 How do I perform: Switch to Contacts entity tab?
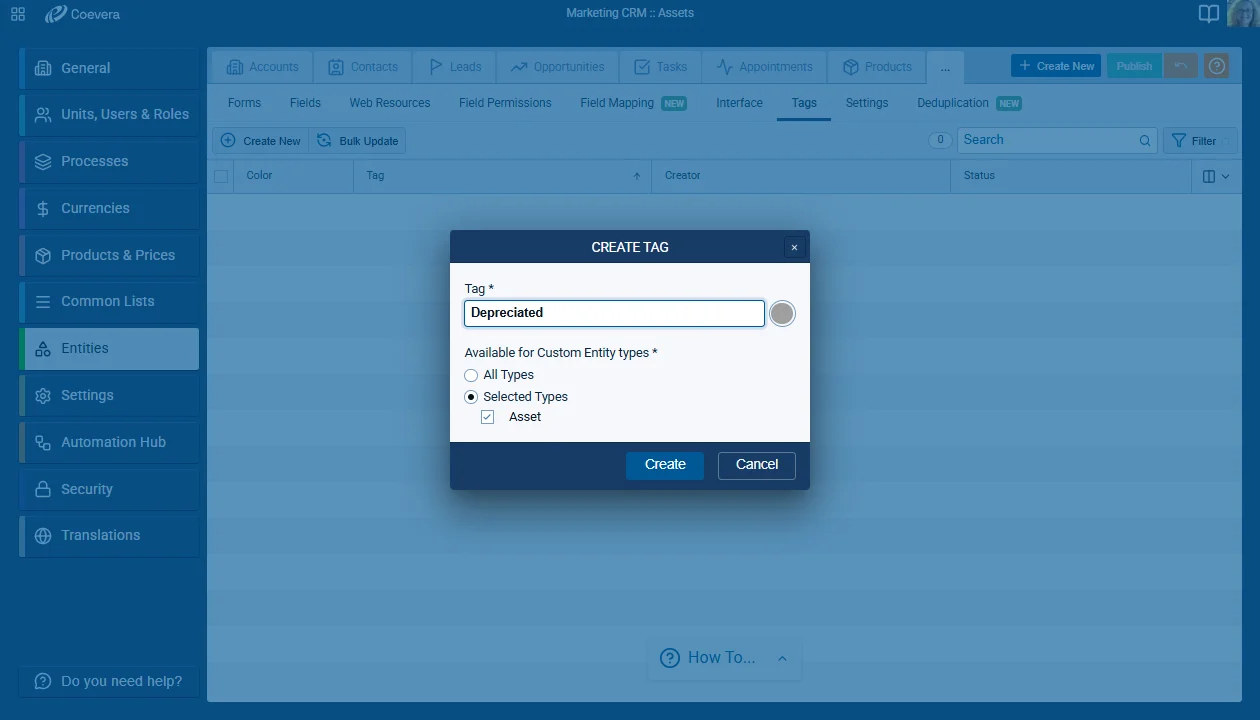pos(363,67)
